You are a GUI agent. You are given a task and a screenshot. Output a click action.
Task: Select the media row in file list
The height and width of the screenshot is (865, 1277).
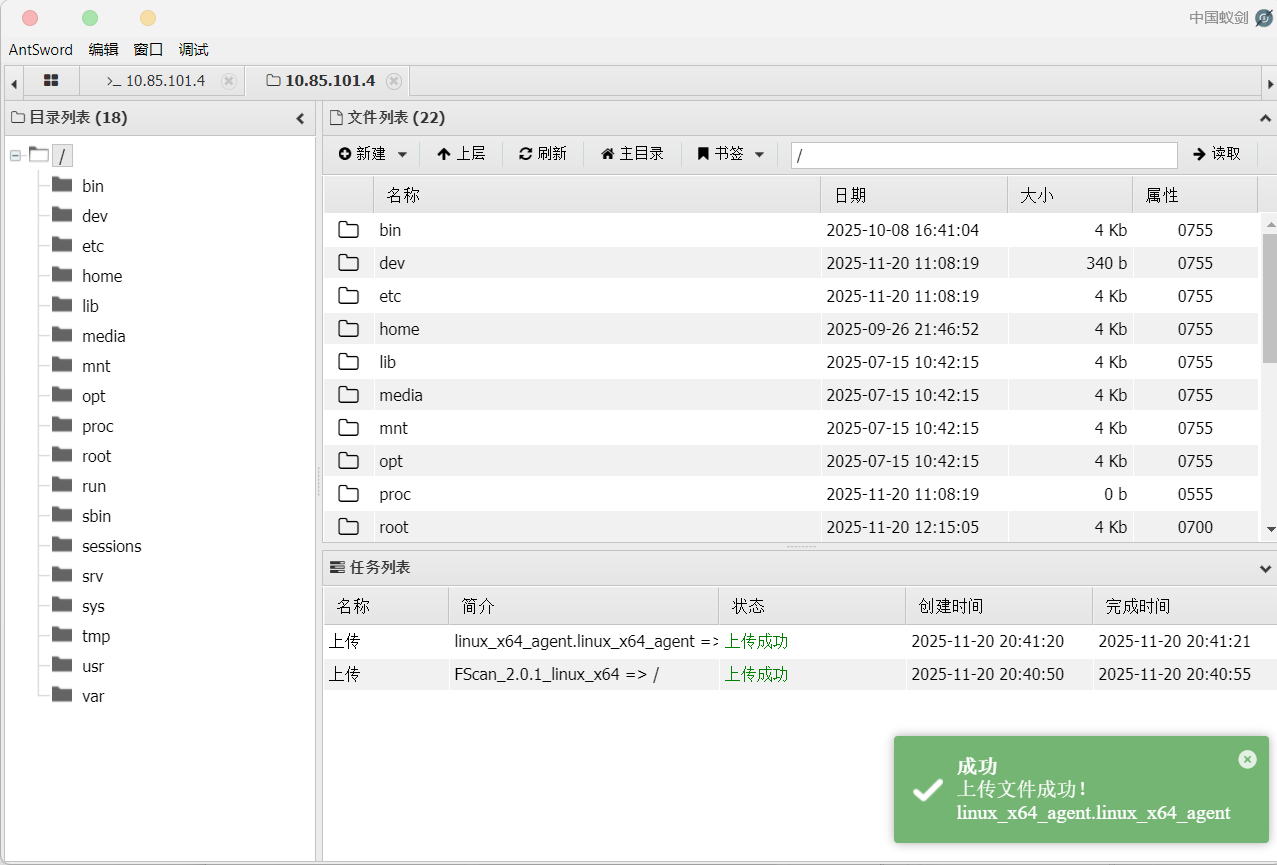point(790,395)
